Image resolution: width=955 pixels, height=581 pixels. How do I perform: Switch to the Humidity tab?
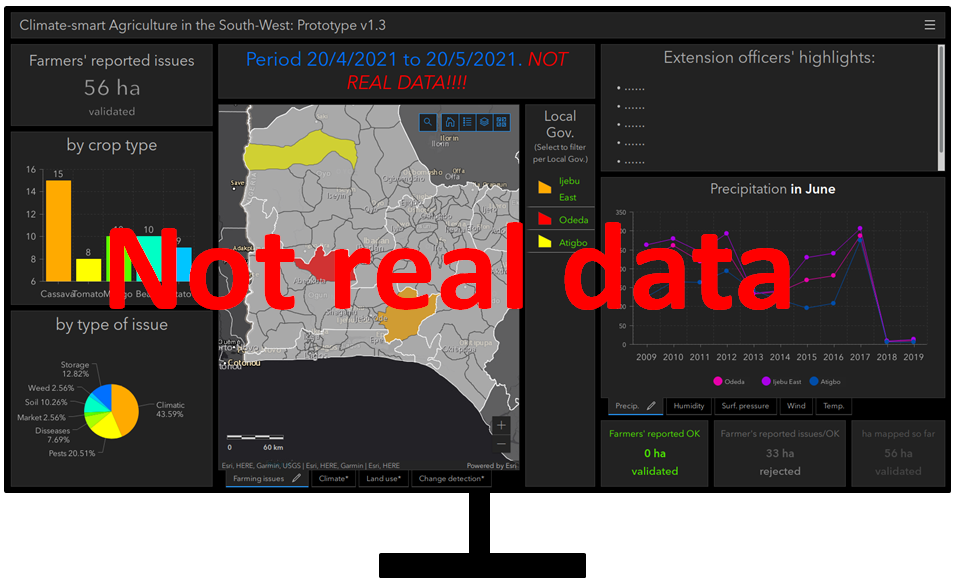(689, 406)
